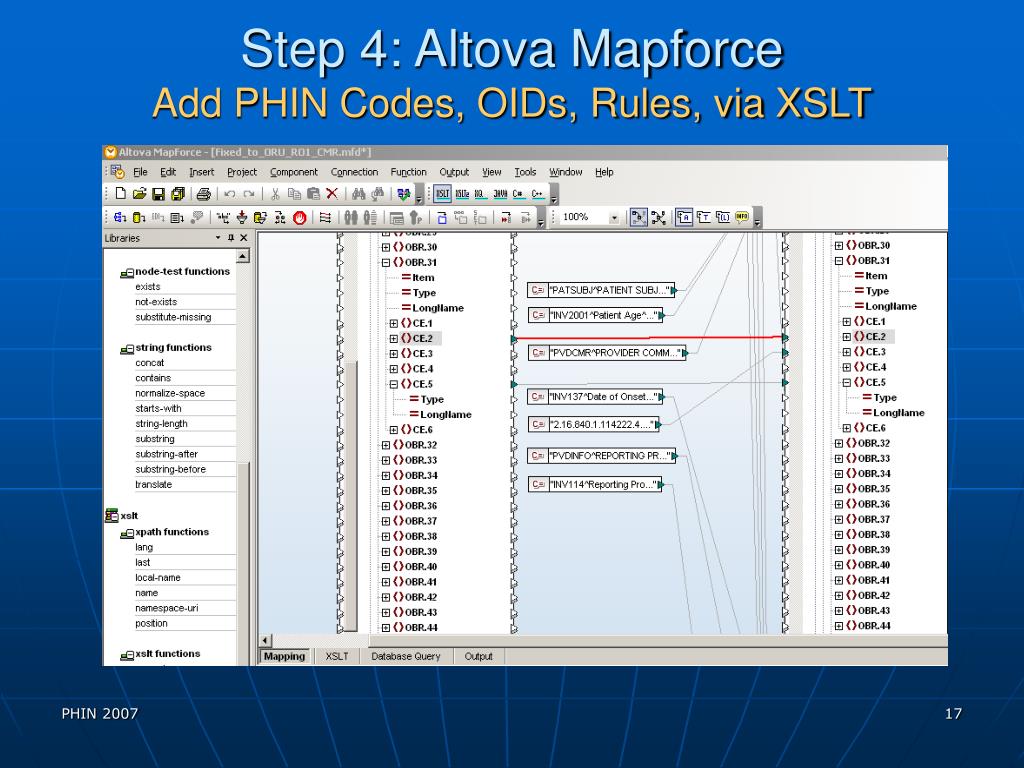The height and width of the screenshot is (768, 1024).
Task: Click the blue insert input icon
Action: [x=441, y=217]
